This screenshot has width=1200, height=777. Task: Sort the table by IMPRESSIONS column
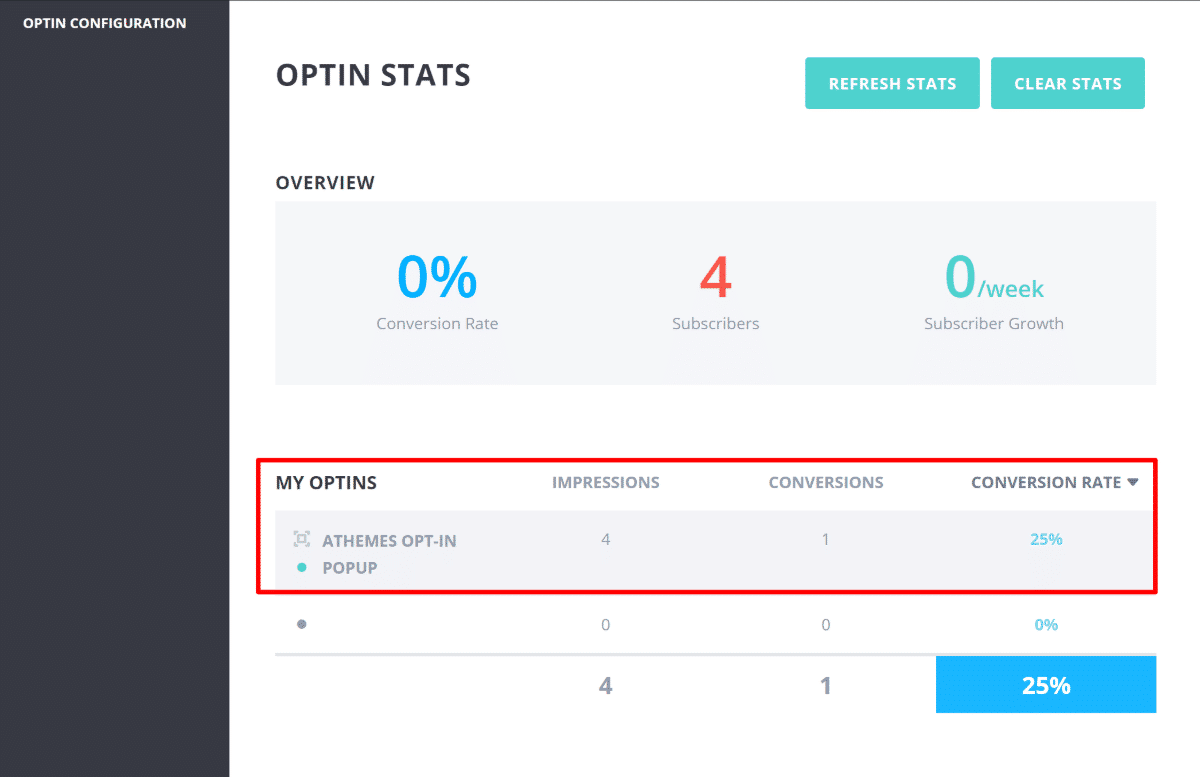[605, 482]
